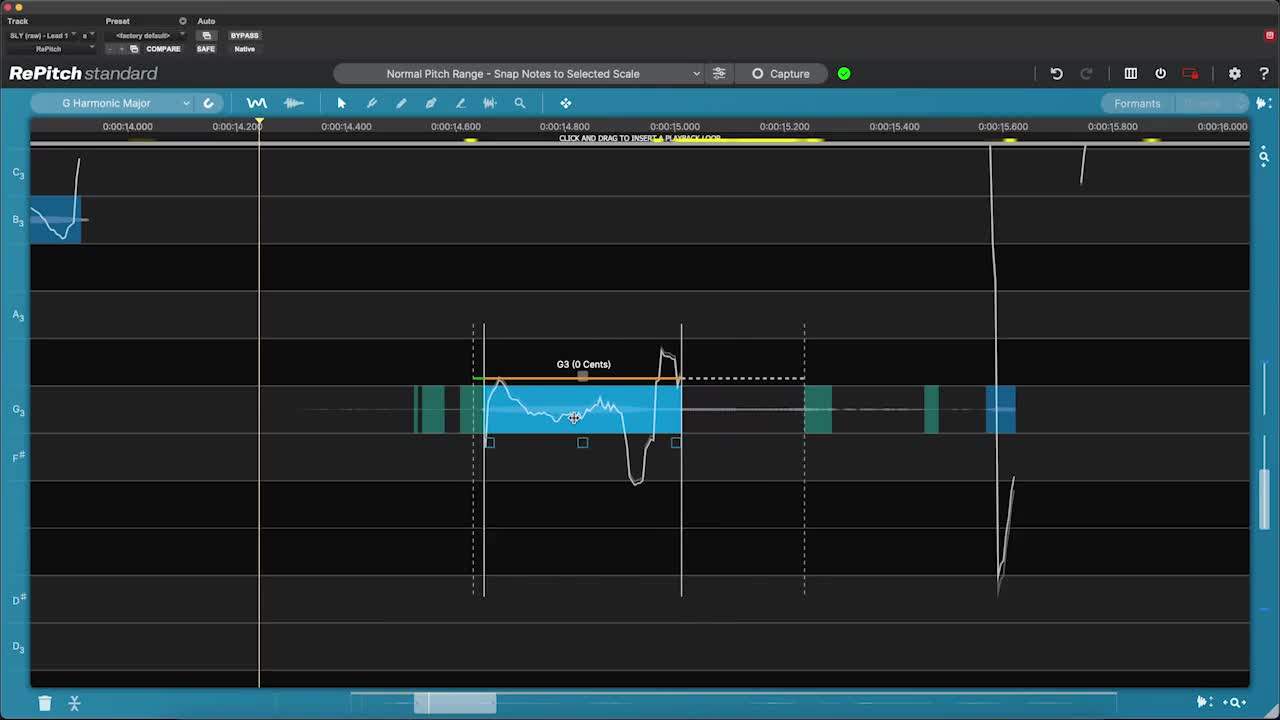
Task: Click the four-way move tool icon
Action: click(566, 103)
